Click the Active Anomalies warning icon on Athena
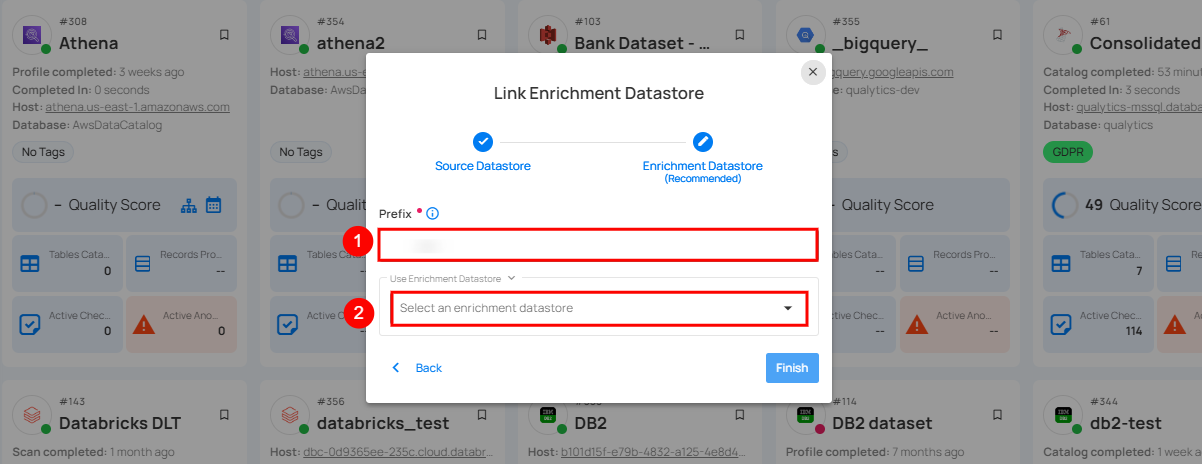The image size is (1202, 464). (144, 324)
